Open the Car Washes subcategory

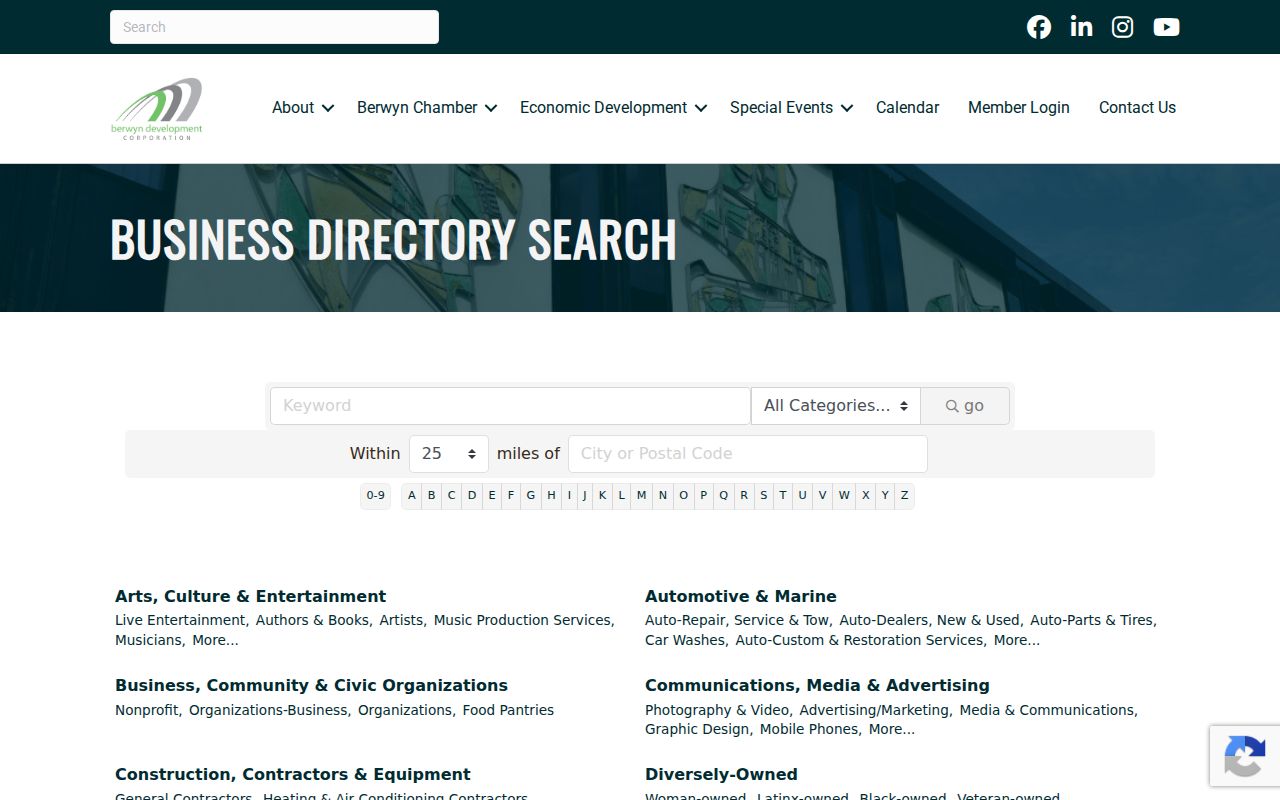[x=685, y=641]
